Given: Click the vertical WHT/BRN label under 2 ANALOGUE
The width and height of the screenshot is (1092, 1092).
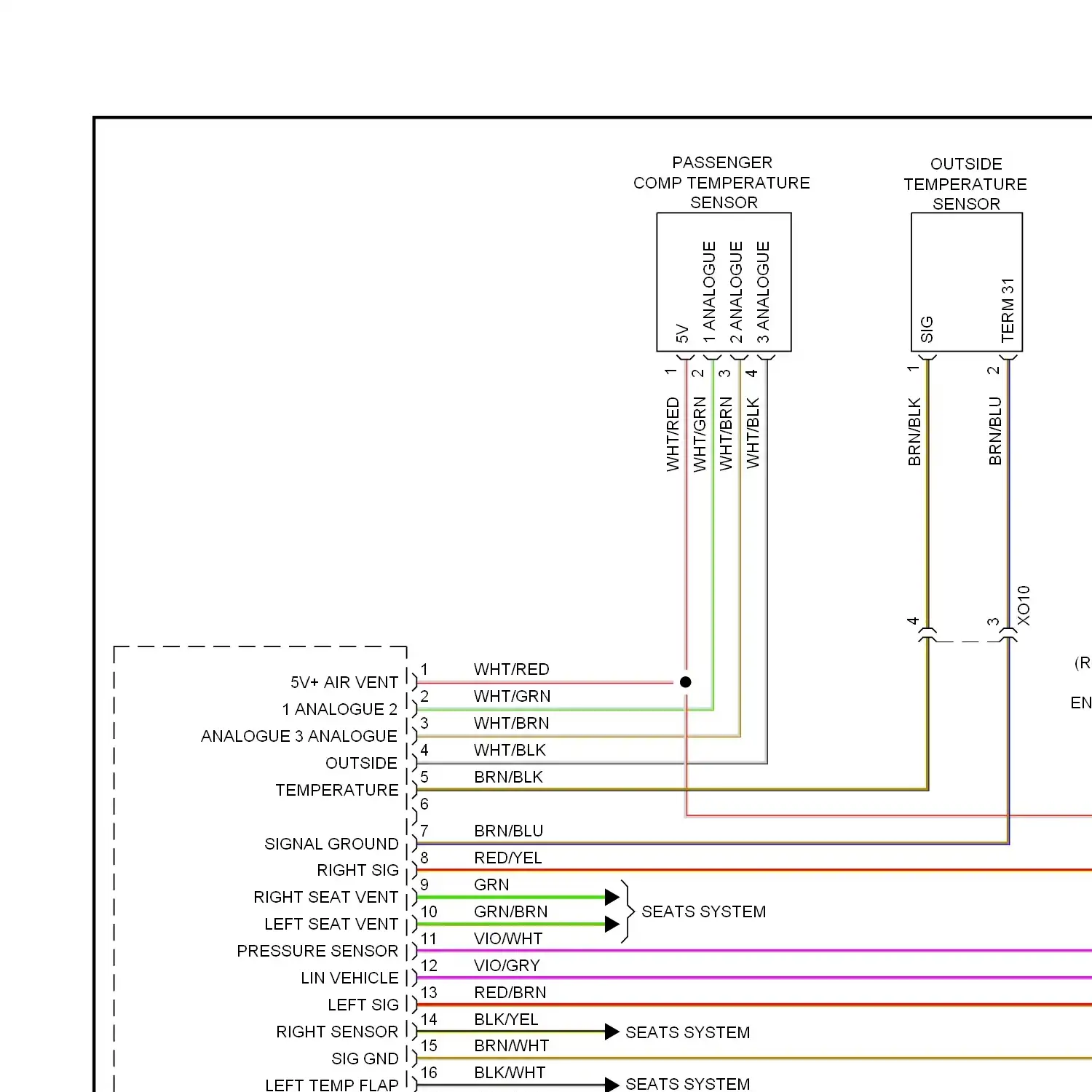Looking at the screenshot, I should (x=726, y=434).
